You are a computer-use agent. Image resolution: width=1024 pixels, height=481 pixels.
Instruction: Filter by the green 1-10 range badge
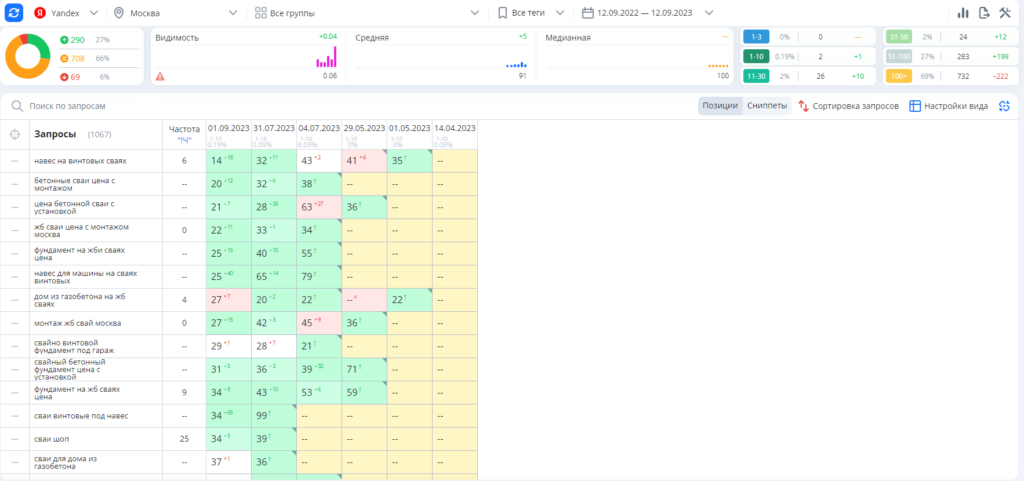756,56
